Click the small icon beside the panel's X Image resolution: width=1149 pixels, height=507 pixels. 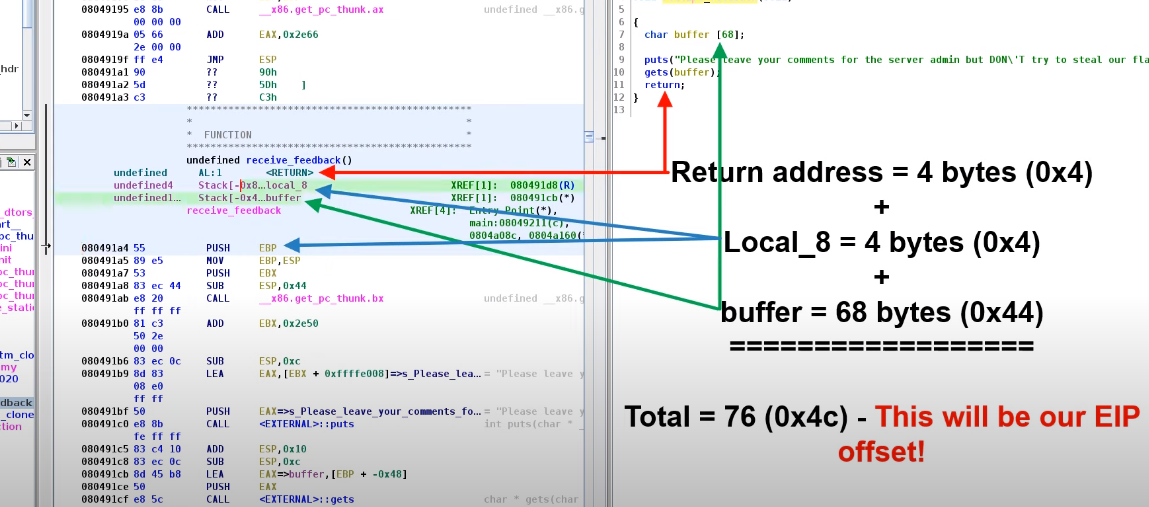click(13, 161)
